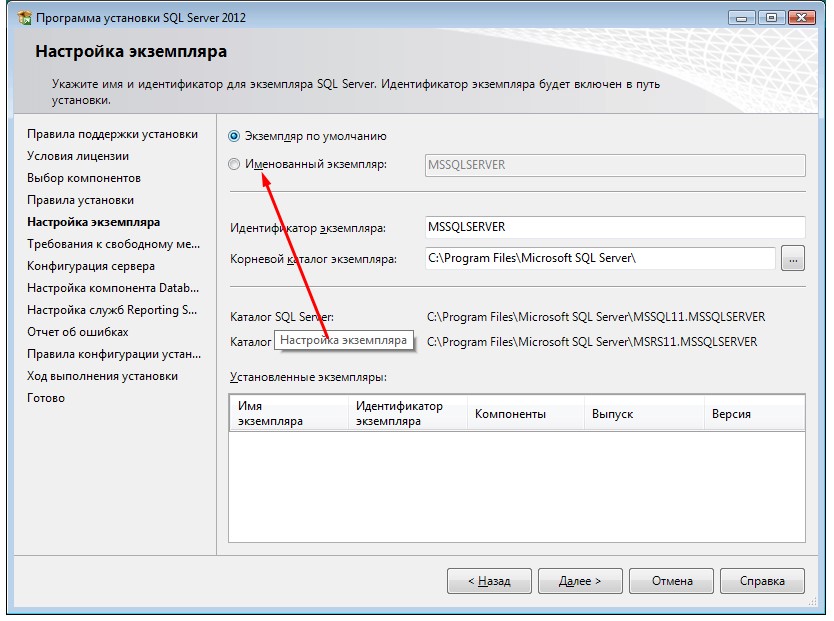This screenshot has width=834, height=621.
Task: Open the Выбор компонентов step
Action: [x=84, y=178]
